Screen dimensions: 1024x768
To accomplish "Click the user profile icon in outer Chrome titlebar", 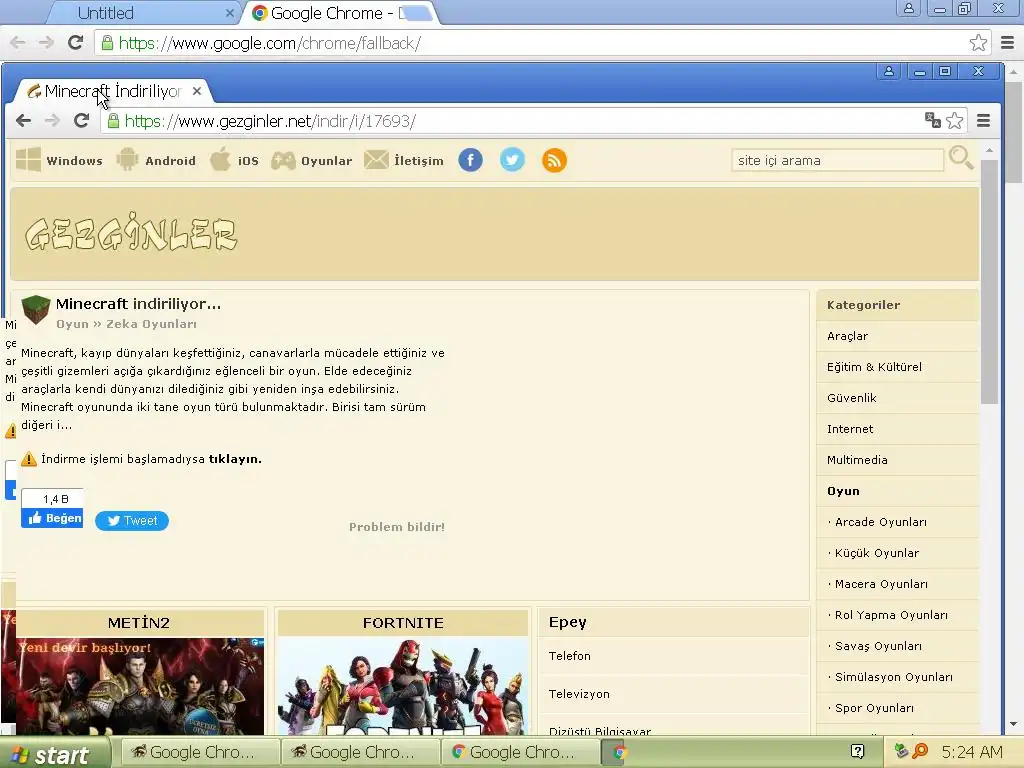I will 908,8.
